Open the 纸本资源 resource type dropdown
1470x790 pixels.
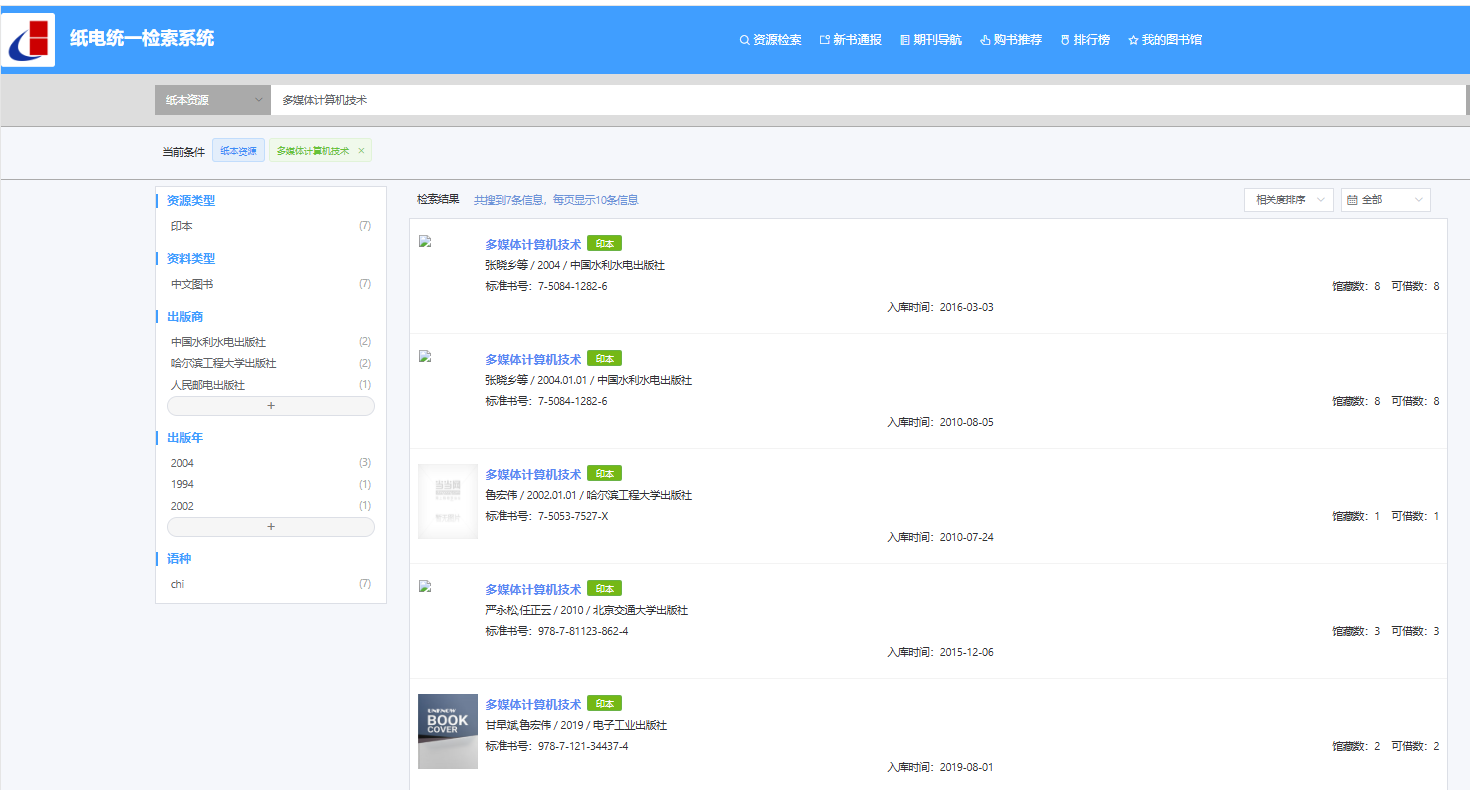click(212, 100)
